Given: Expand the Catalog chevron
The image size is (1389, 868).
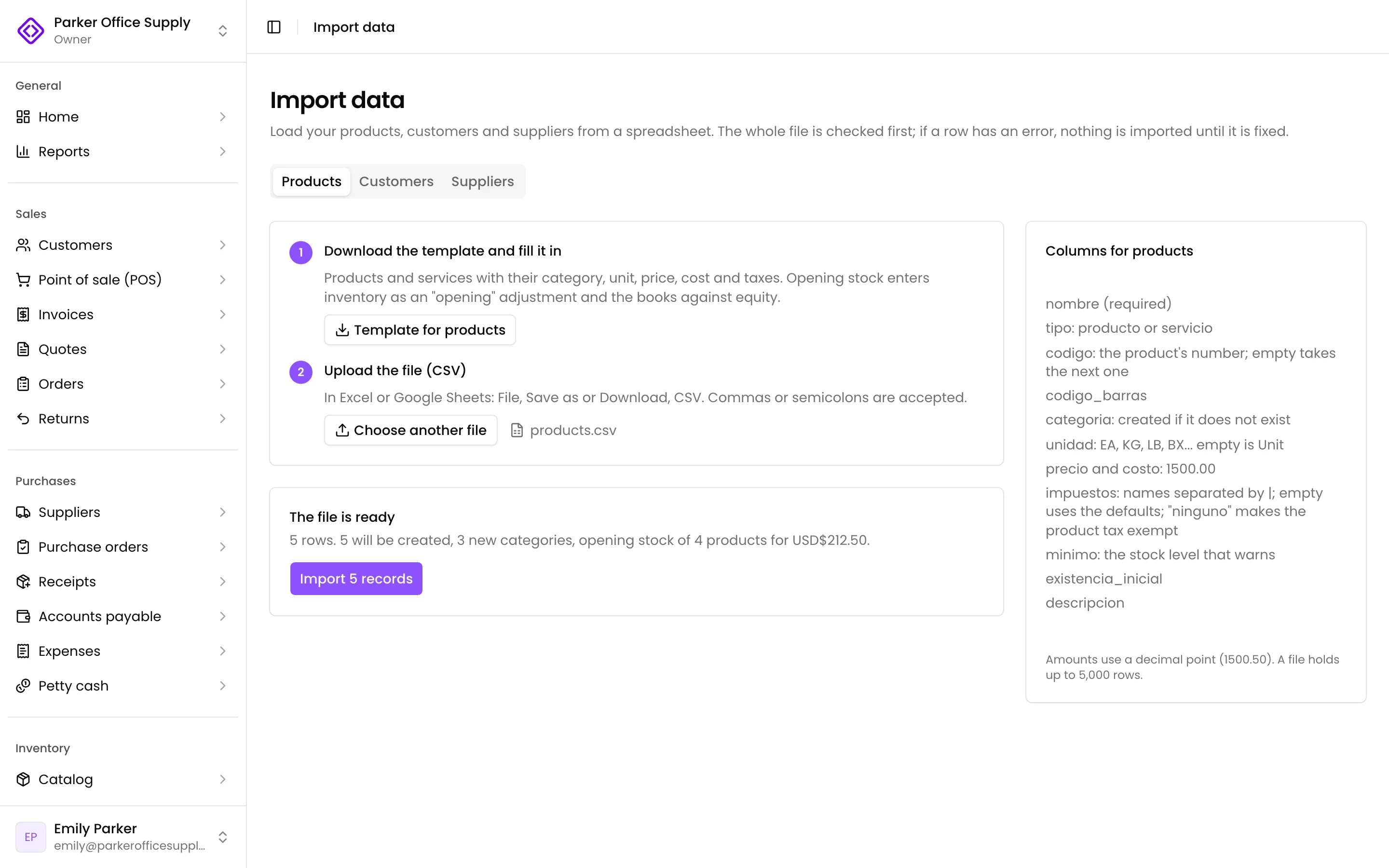Looking at the screenshot, I should (x=223, y=780).
